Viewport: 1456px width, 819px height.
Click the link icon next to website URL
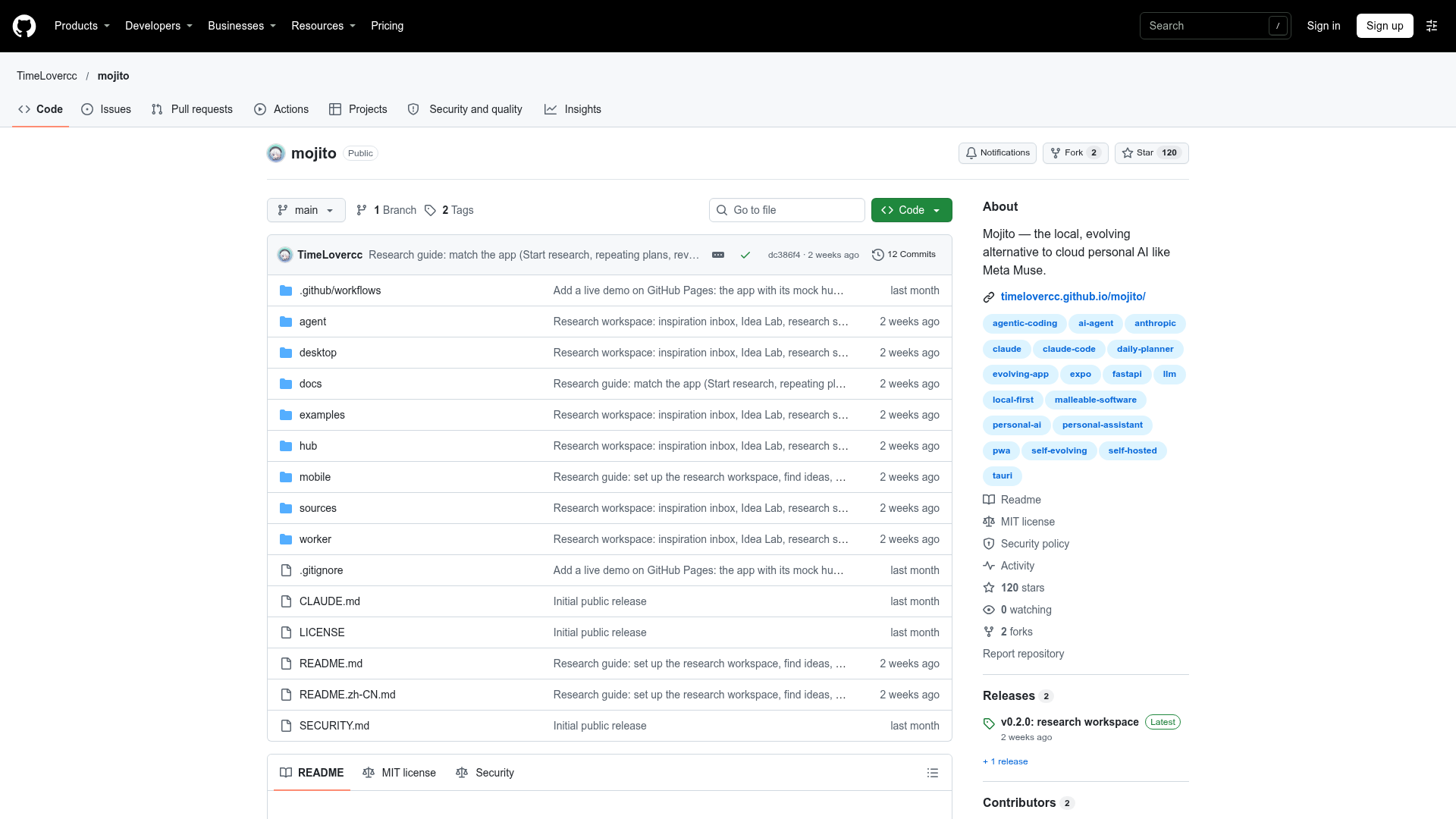point(989,297)
